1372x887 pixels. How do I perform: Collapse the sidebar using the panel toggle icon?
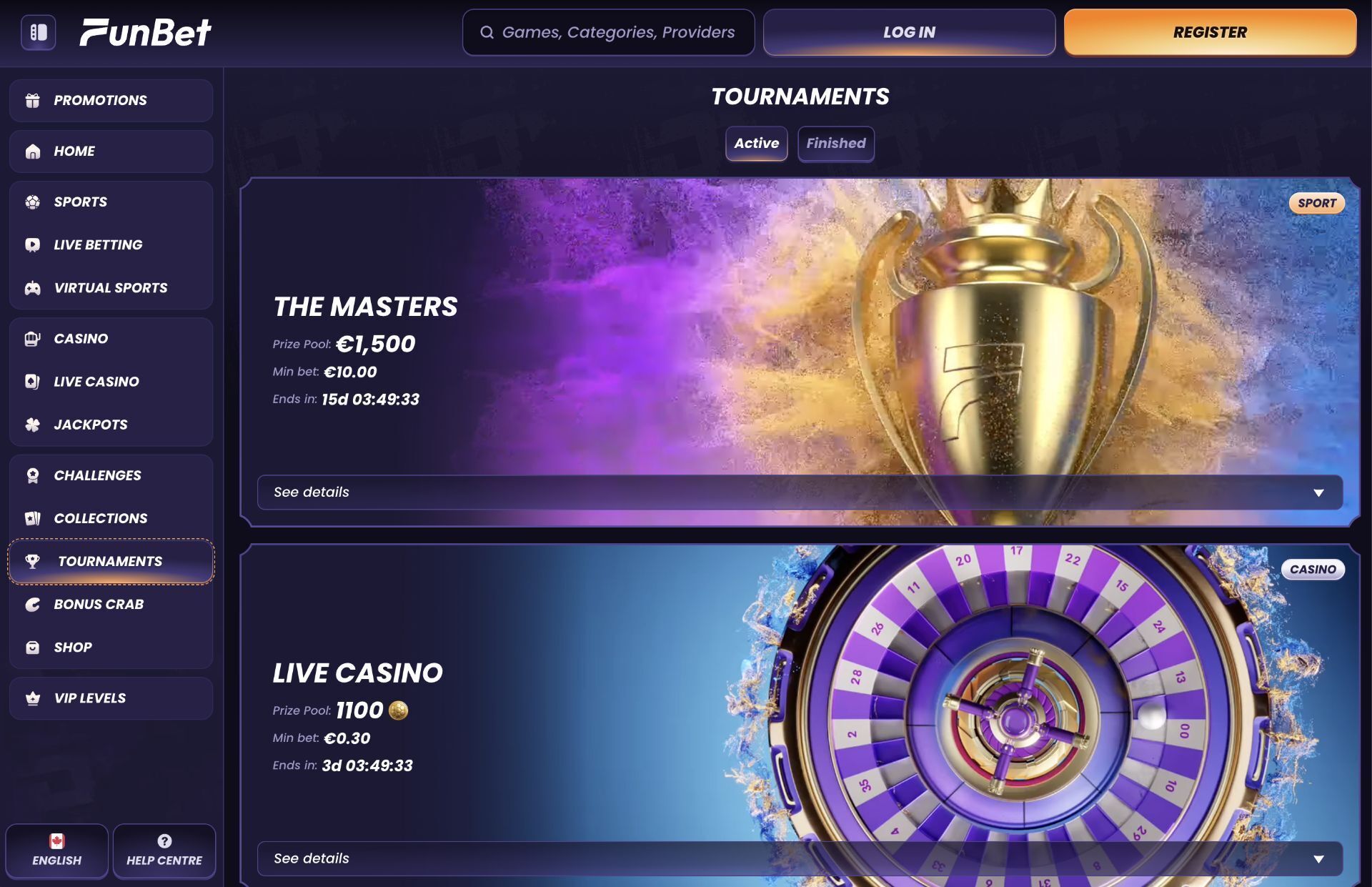click(x=39, y=32)
